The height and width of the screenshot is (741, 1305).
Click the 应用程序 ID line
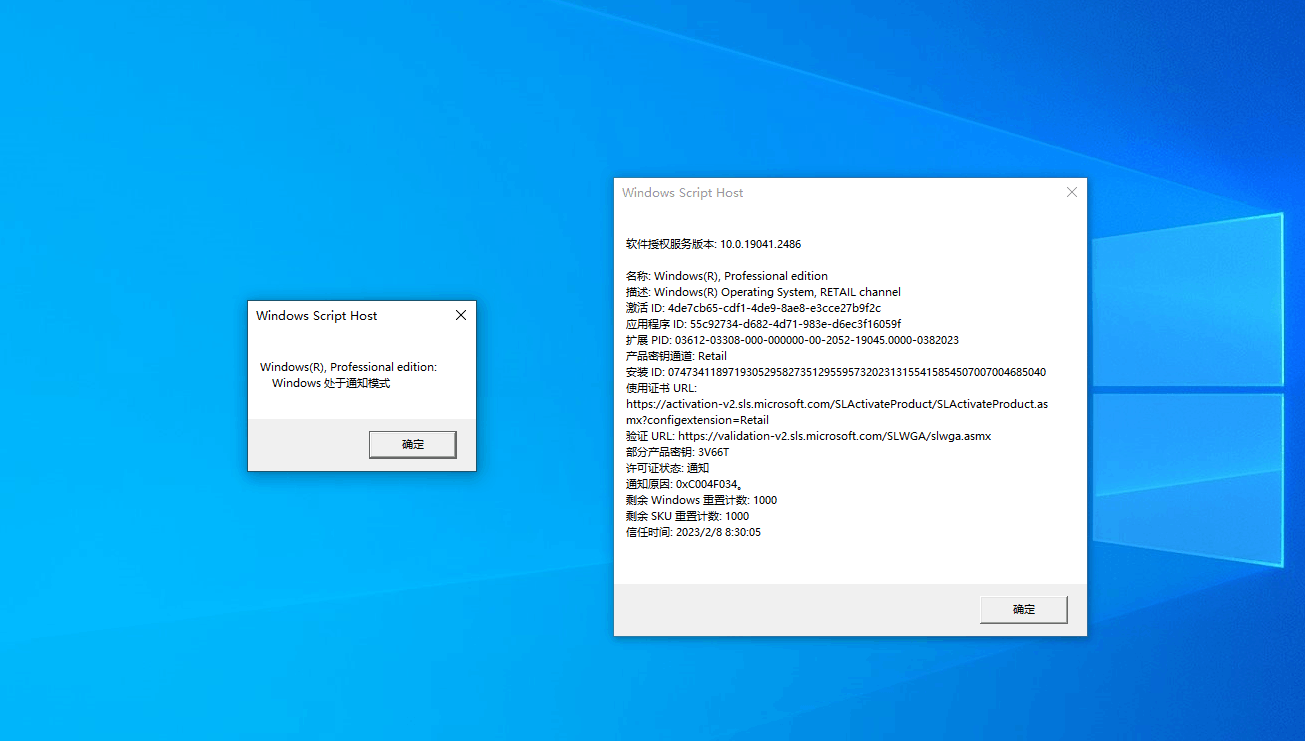(763, 324)
